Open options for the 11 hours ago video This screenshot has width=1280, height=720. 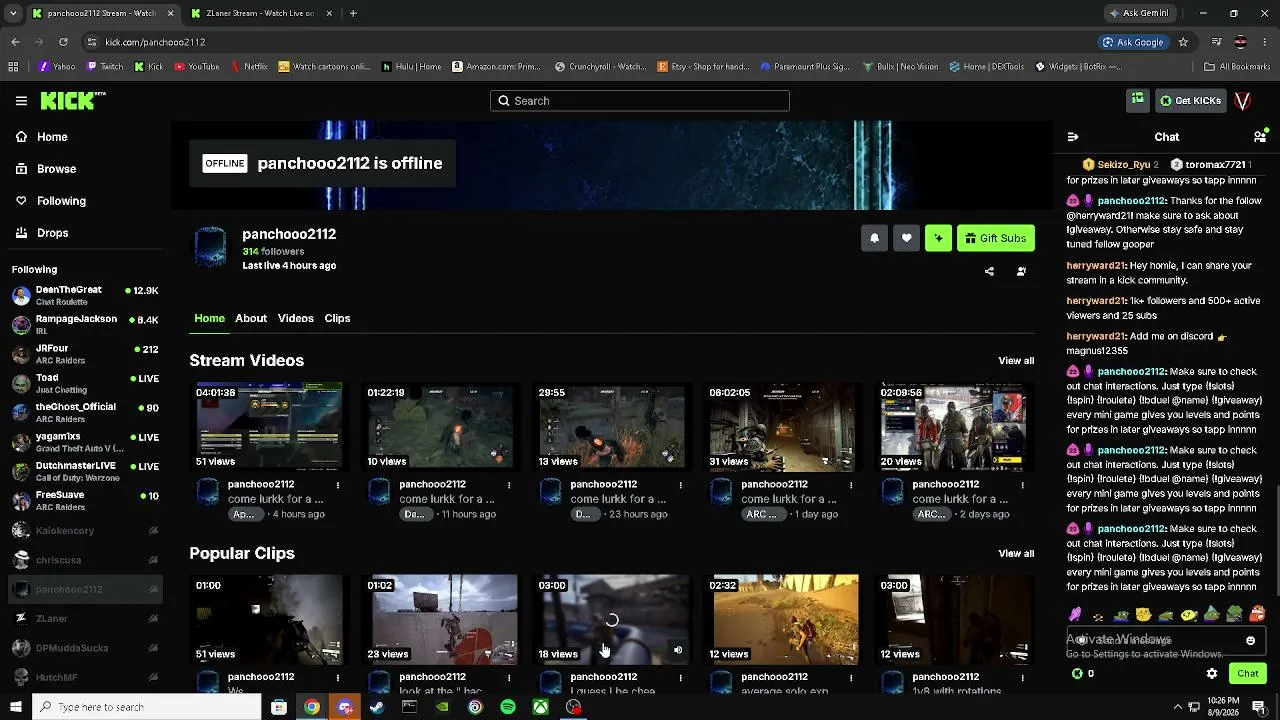click(509, 485)
